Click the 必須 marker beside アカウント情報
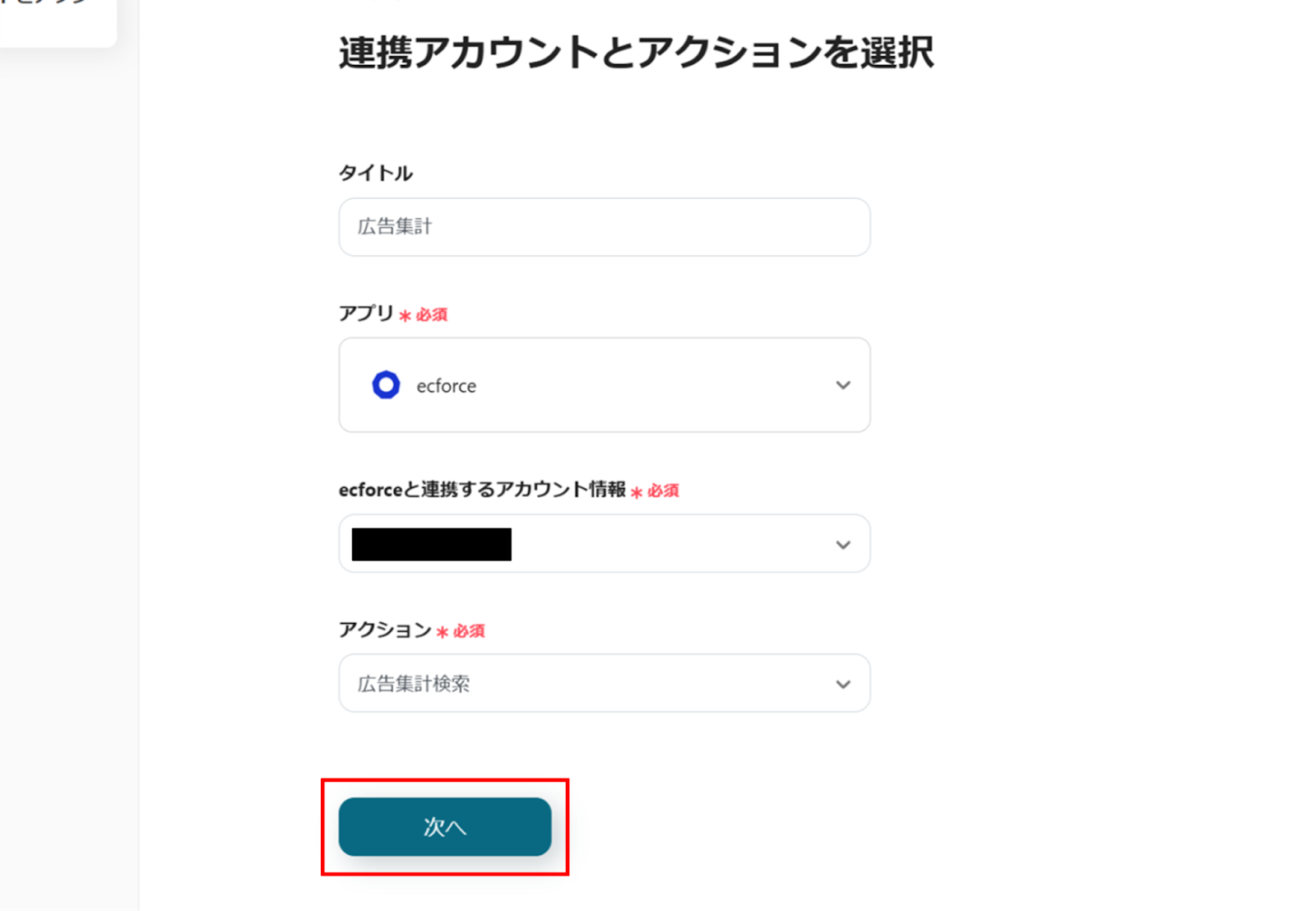 (663, 491)
